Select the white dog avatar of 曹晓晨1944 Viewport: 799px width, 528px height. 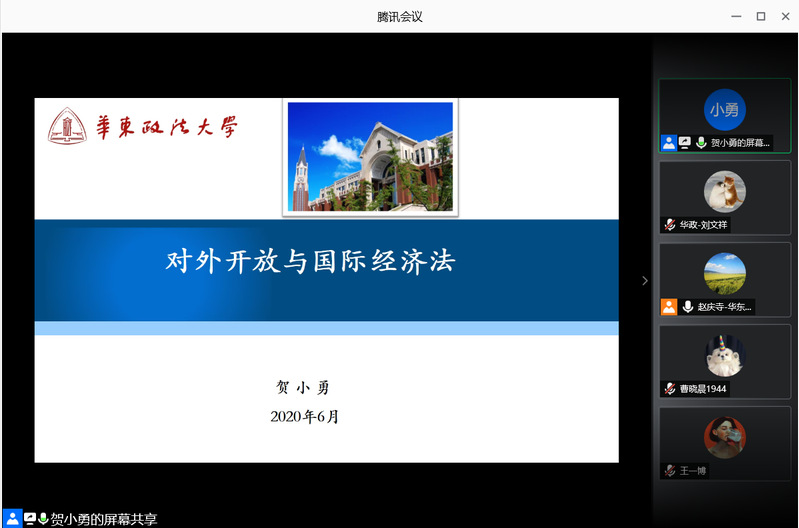724,356
